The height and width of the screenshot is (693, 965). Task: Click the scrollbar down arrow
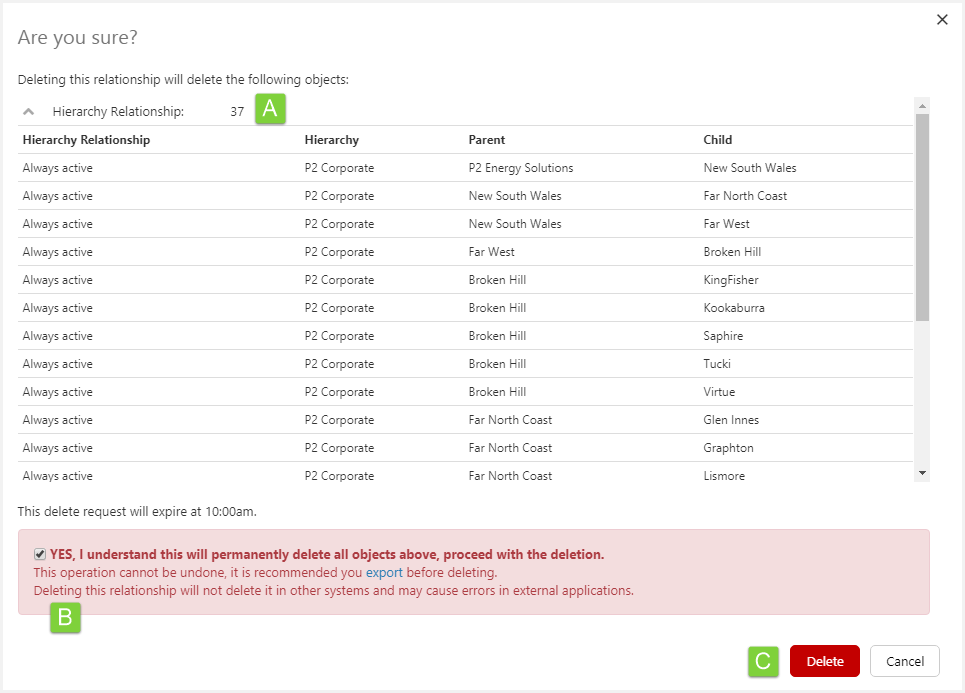point(922,473)
